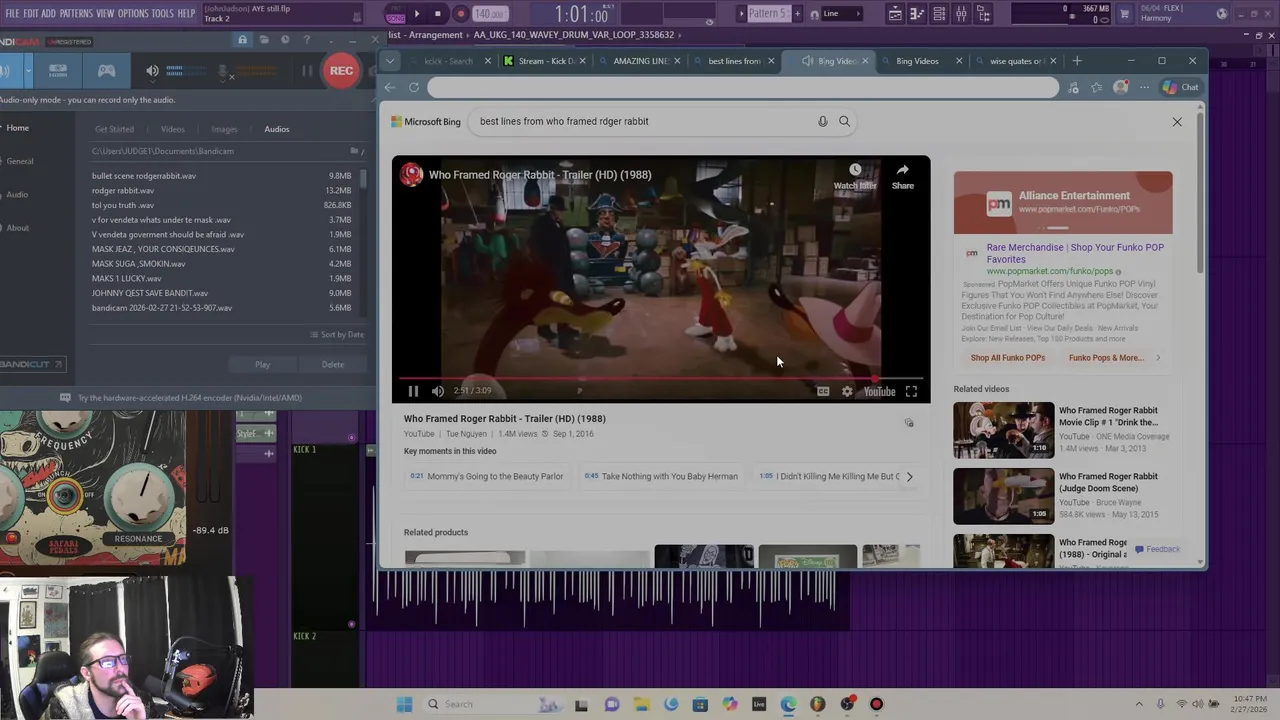Switch to the Images tab in Bandicam
The height and width of the screenshot is (720, 1280).
tap(224, 129)
